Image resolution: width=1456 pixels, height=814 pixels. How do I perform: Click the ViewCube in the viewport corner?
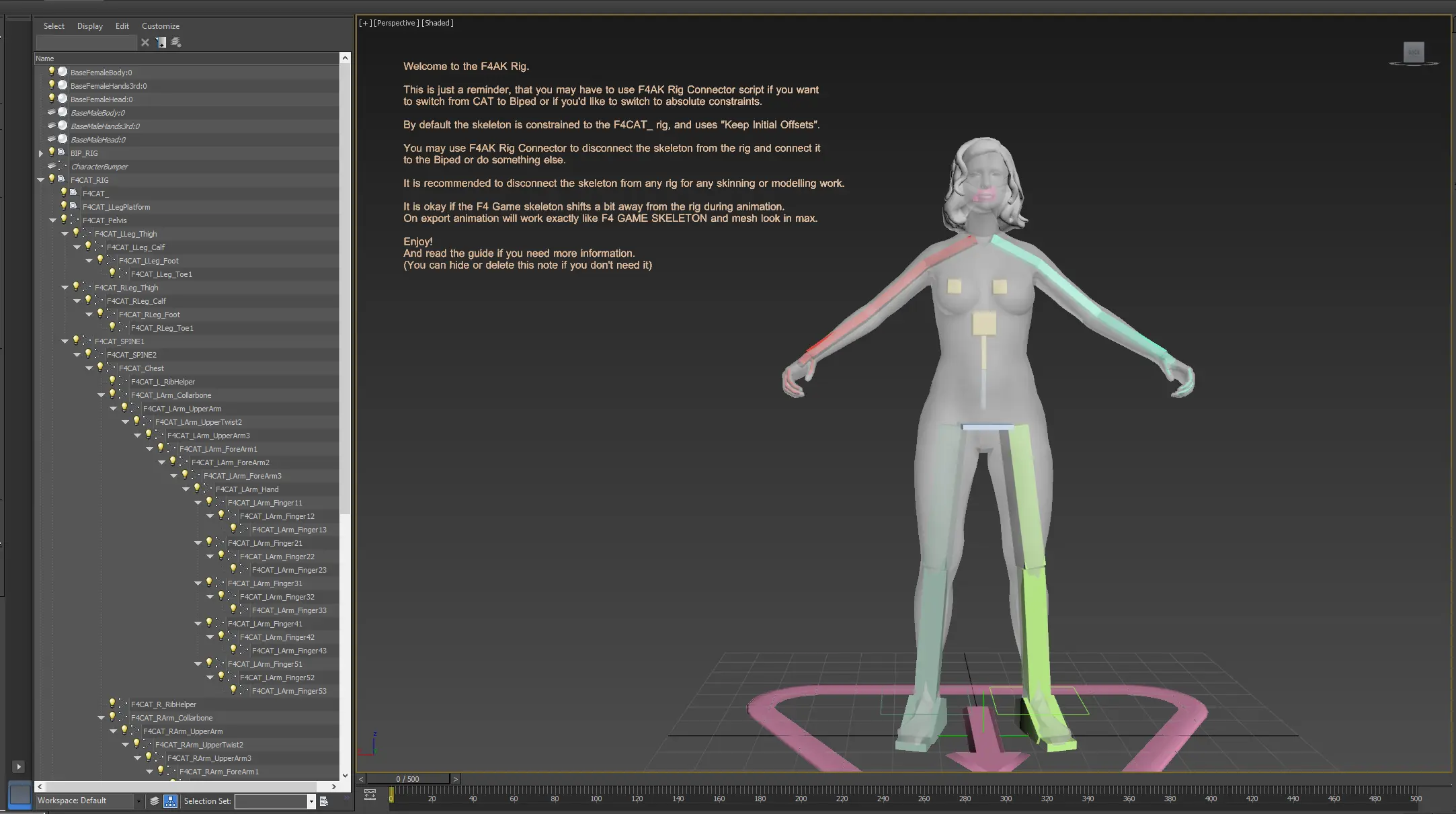pyautogui.click(x=1414, y=53)
